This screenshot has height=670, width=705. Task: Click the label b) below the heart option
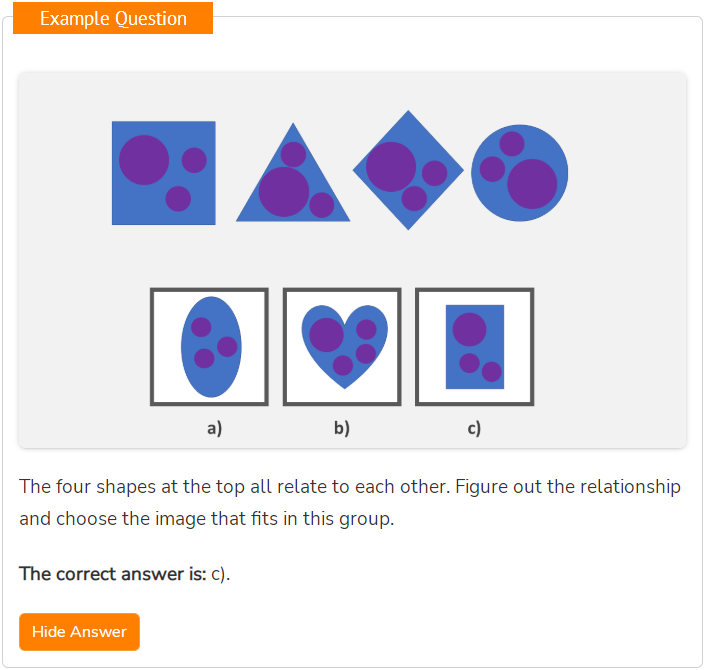(342, 428)
